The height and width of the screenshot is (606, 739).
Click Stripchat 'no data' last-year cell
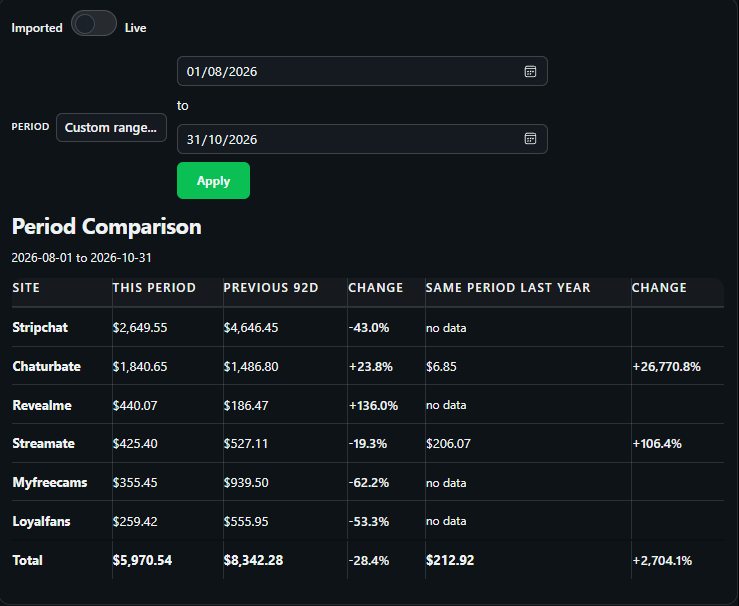pos(446,328)
